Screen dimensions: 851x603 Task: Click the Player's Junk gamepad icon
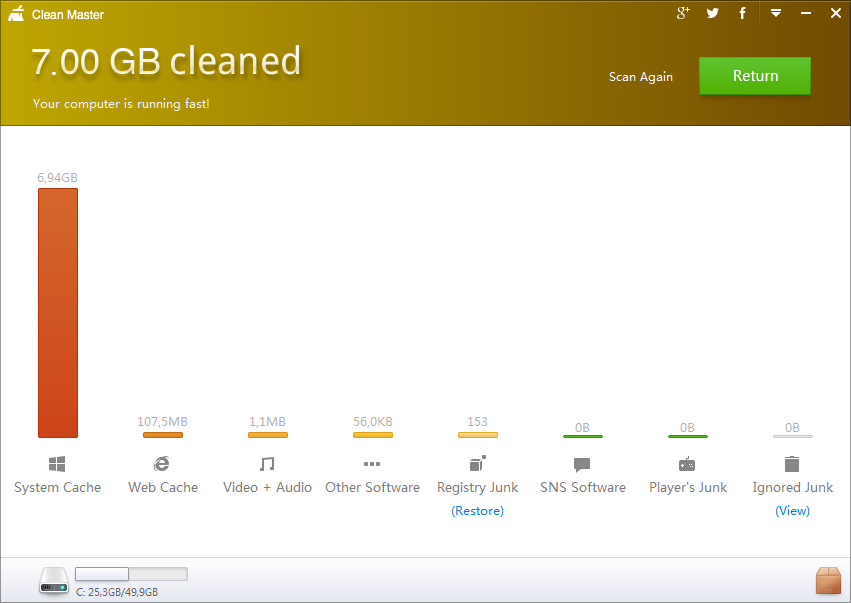687,464
